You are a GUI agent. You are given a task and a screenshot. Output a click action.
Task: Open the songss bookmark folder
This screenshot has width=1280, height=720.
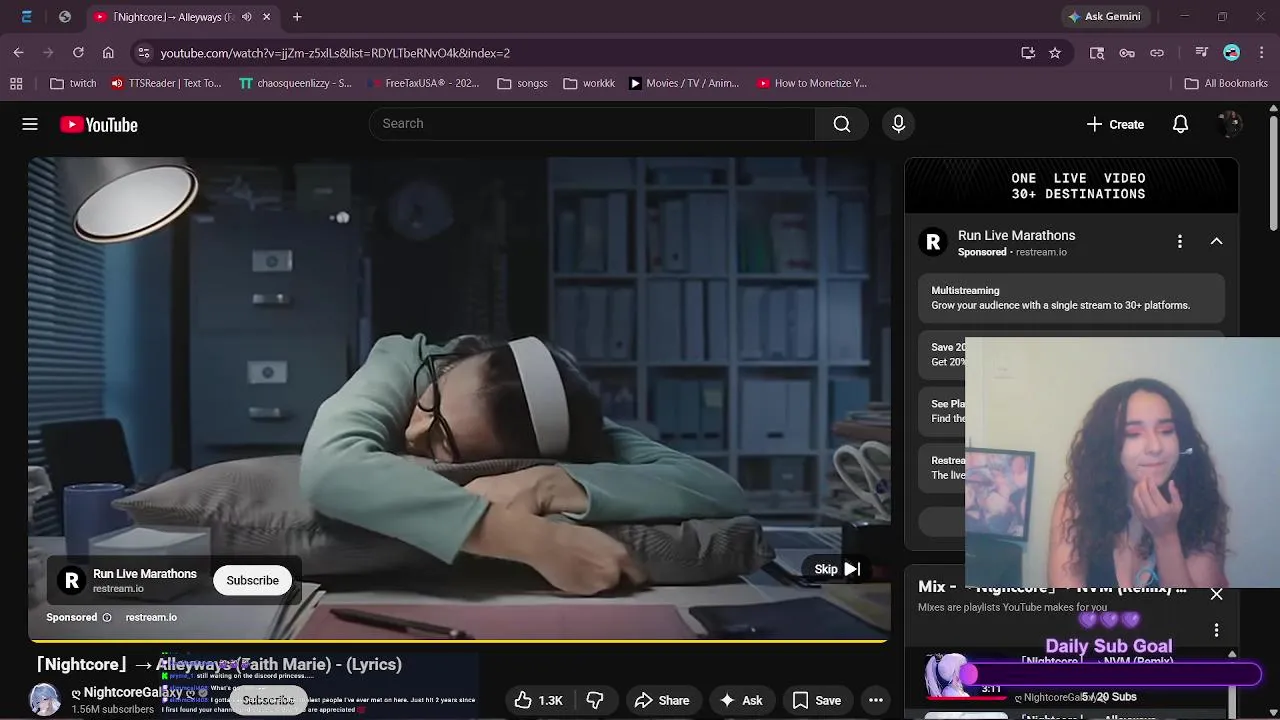click(x=522, y=83)
